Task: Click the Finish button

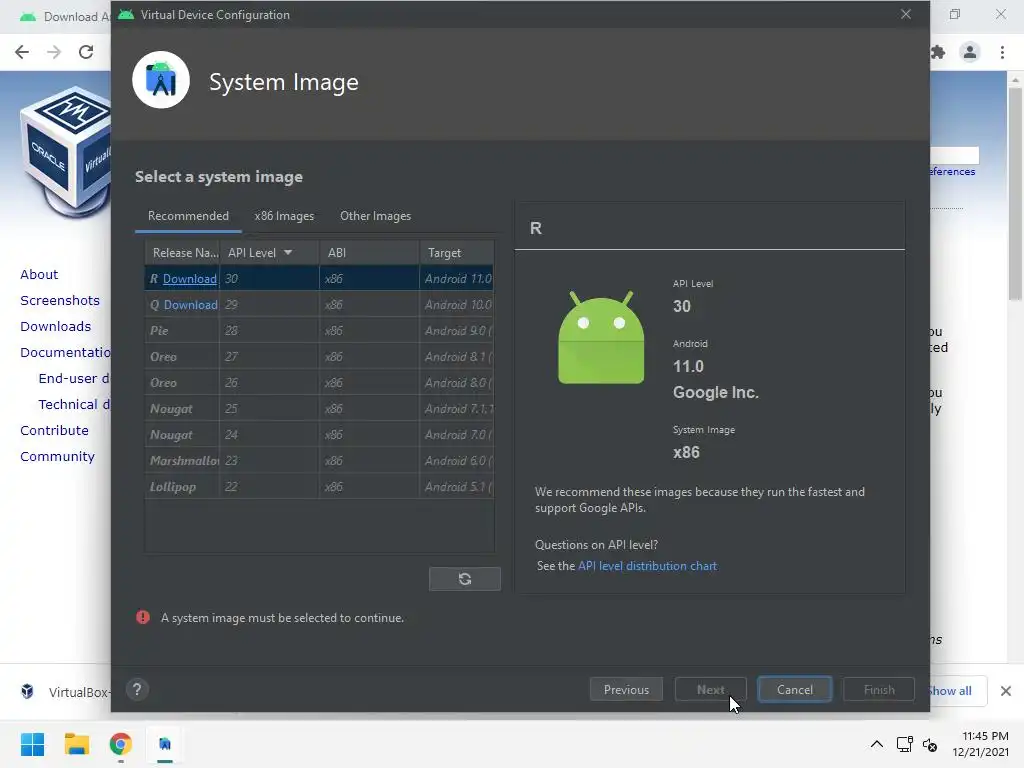Action: 879,690
